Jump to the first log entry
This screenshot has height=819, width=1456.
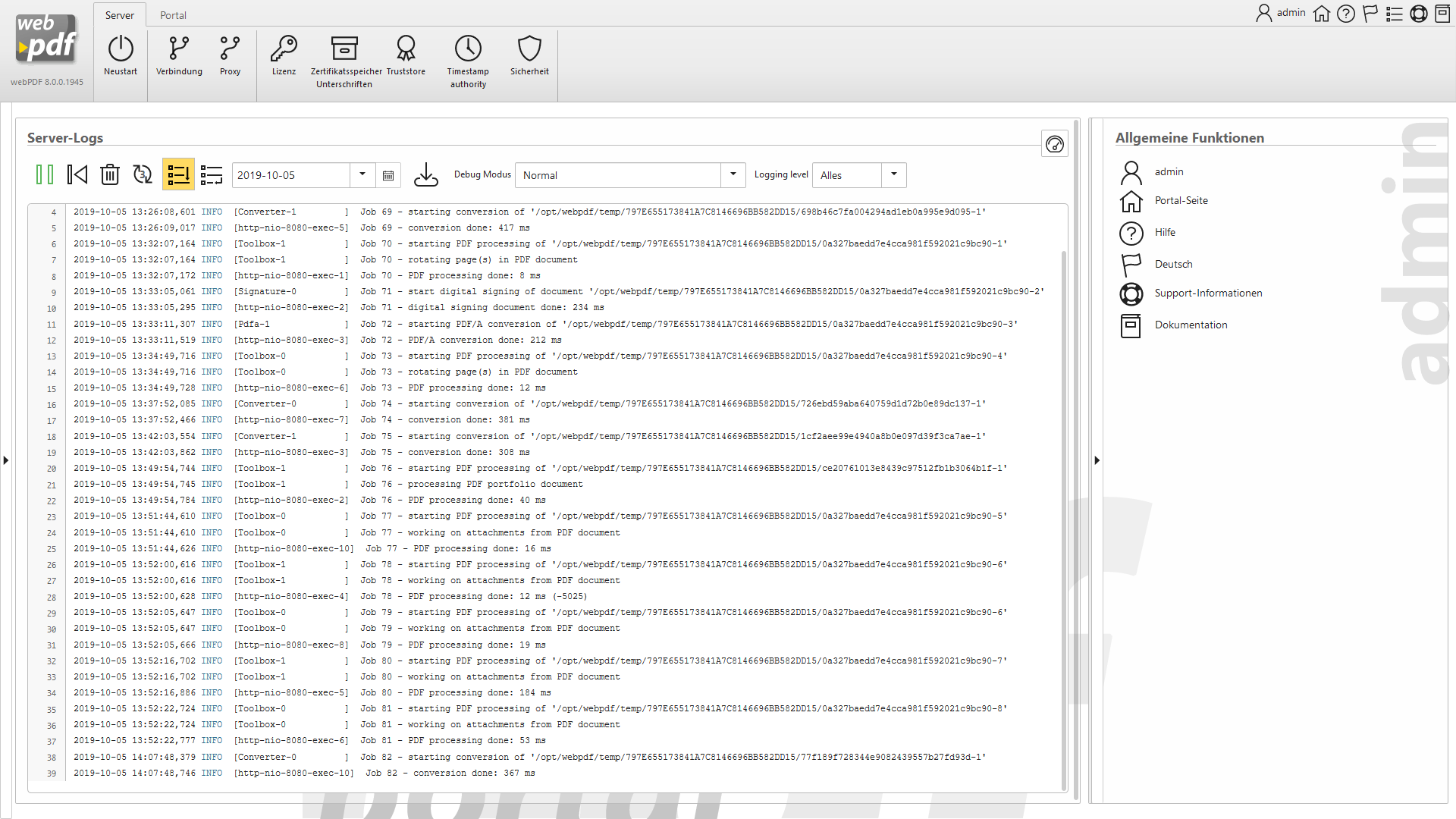(x=77, y=175)
